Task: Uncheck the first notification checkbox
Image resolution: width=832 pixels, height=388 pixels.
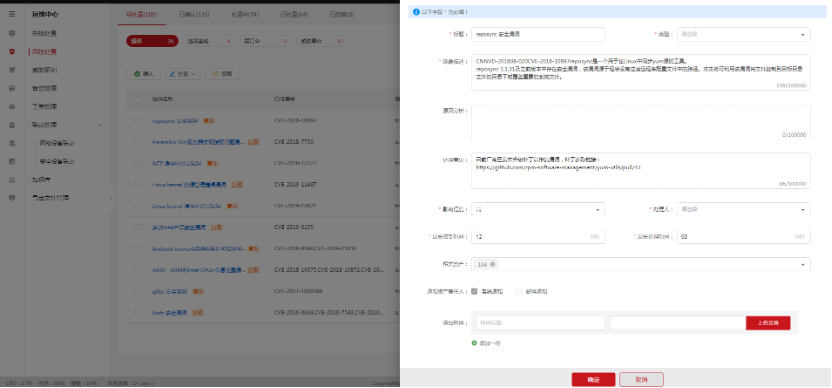Action: [474, 291]
